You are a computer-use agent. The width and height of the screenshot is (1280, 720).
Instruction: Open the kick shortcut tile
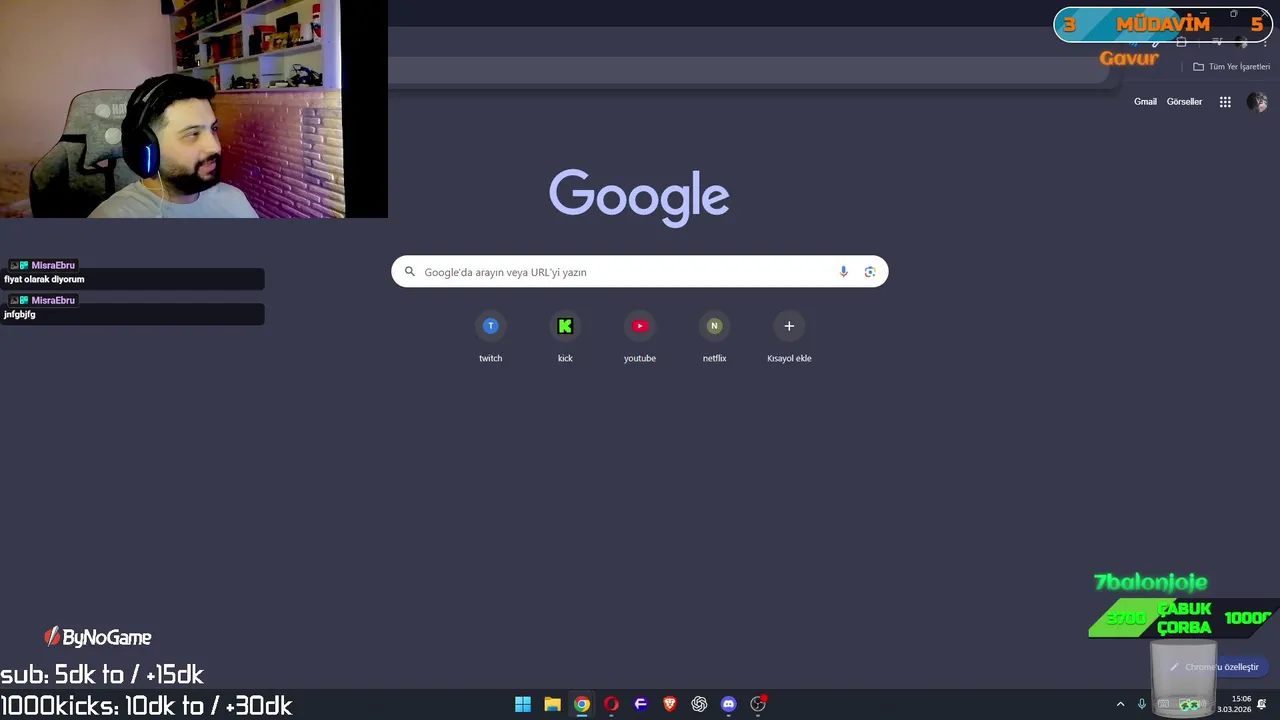click(x=565, y=337)
